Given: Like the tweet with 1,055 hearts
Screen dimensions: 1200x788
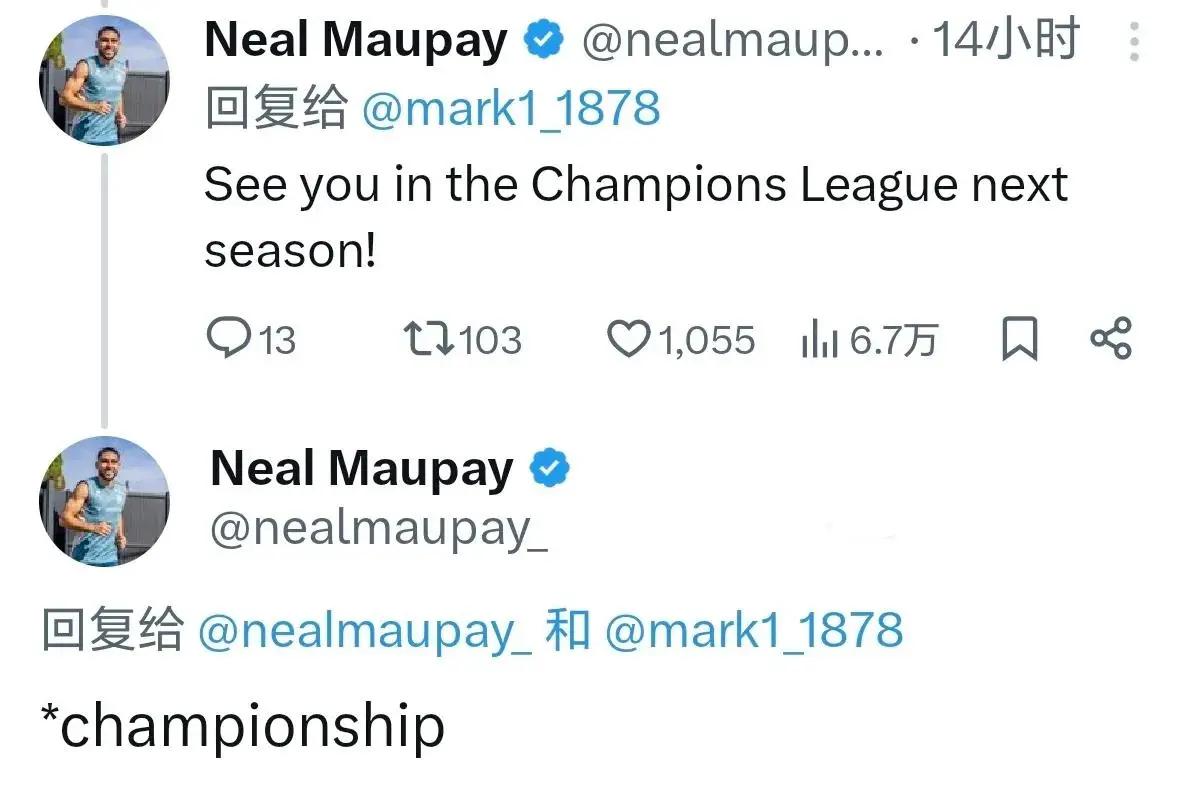Looking at the screenshot, I should [x=629, y=340].
